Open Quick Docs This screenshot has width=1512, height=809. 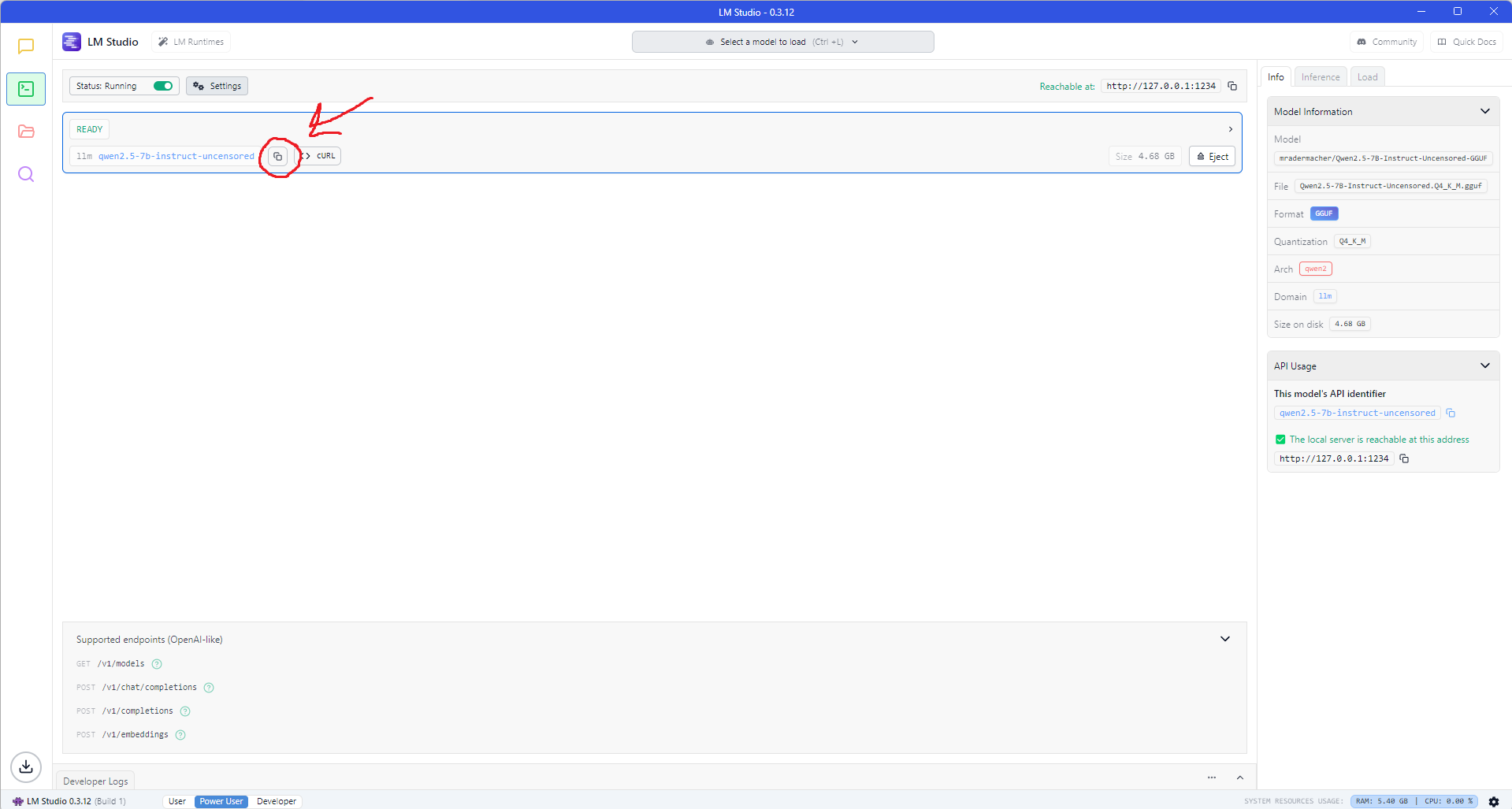[1467, 42]
